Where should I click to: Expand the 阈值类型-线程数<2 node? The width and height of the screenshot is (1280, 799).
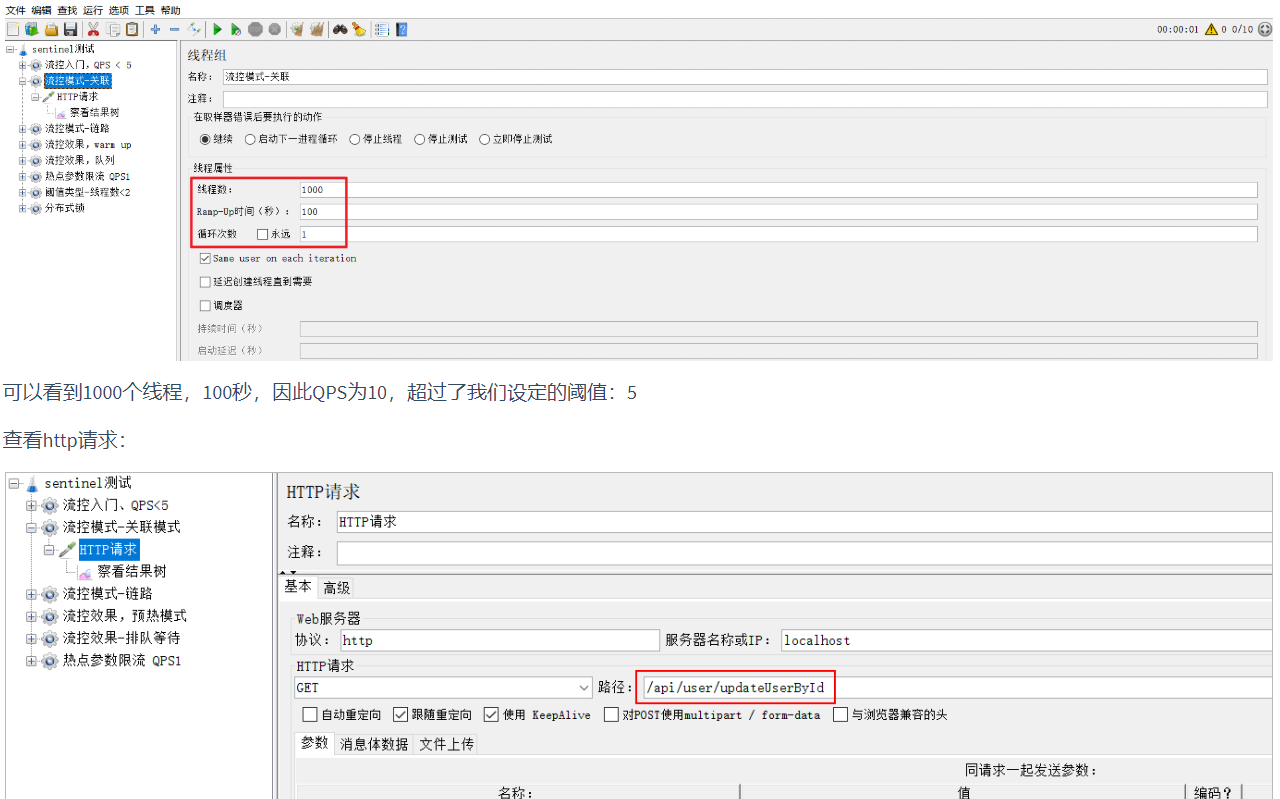(23, 192)
